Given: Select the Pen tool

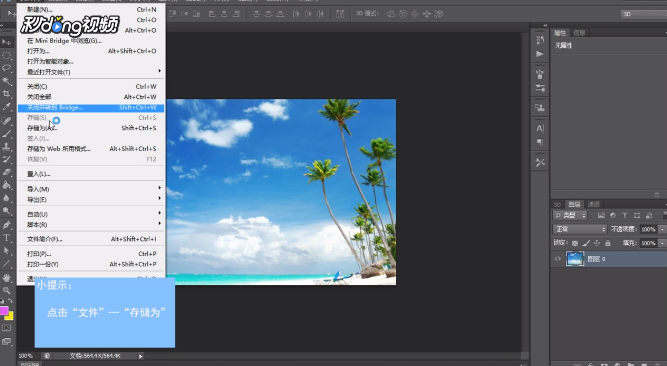Looking at the screenshot, I should (x=6, y=225).
